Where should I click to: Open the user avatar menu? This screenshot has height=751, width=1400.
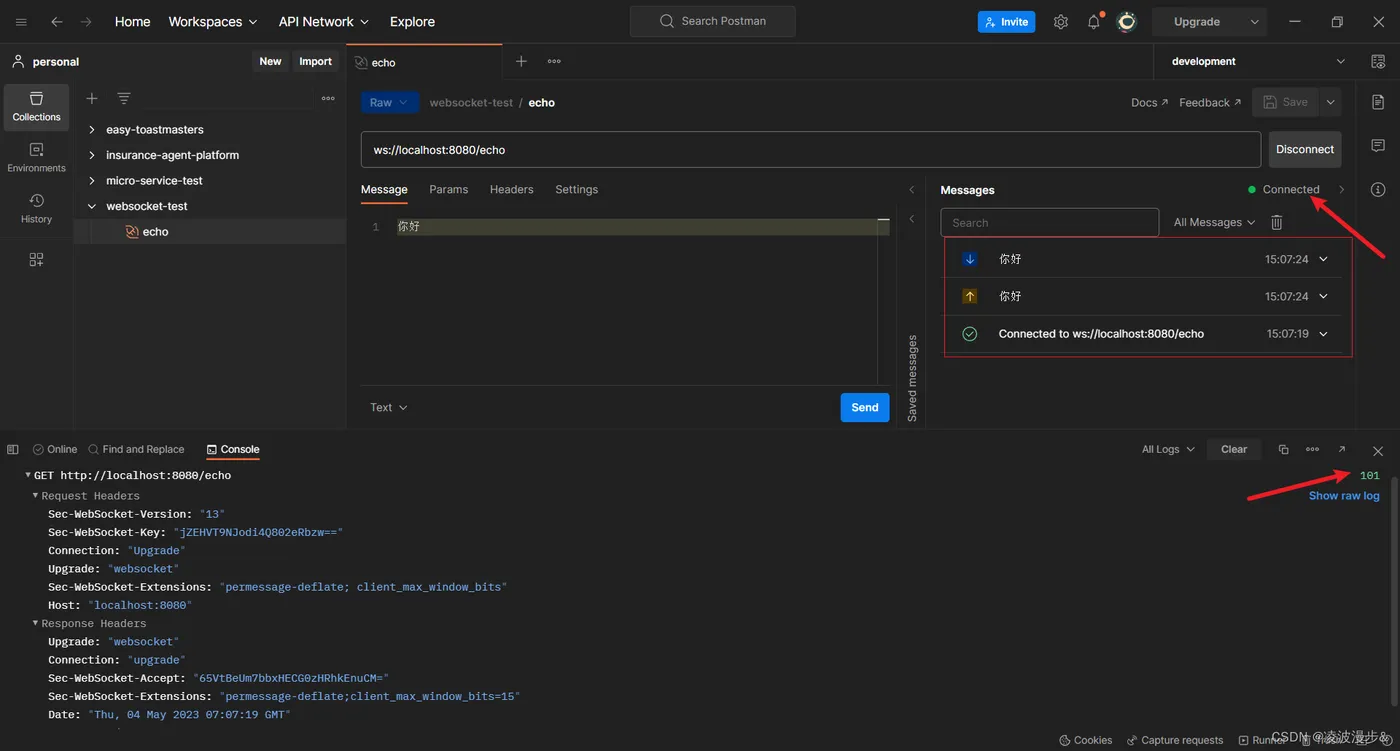point(1127,22)
